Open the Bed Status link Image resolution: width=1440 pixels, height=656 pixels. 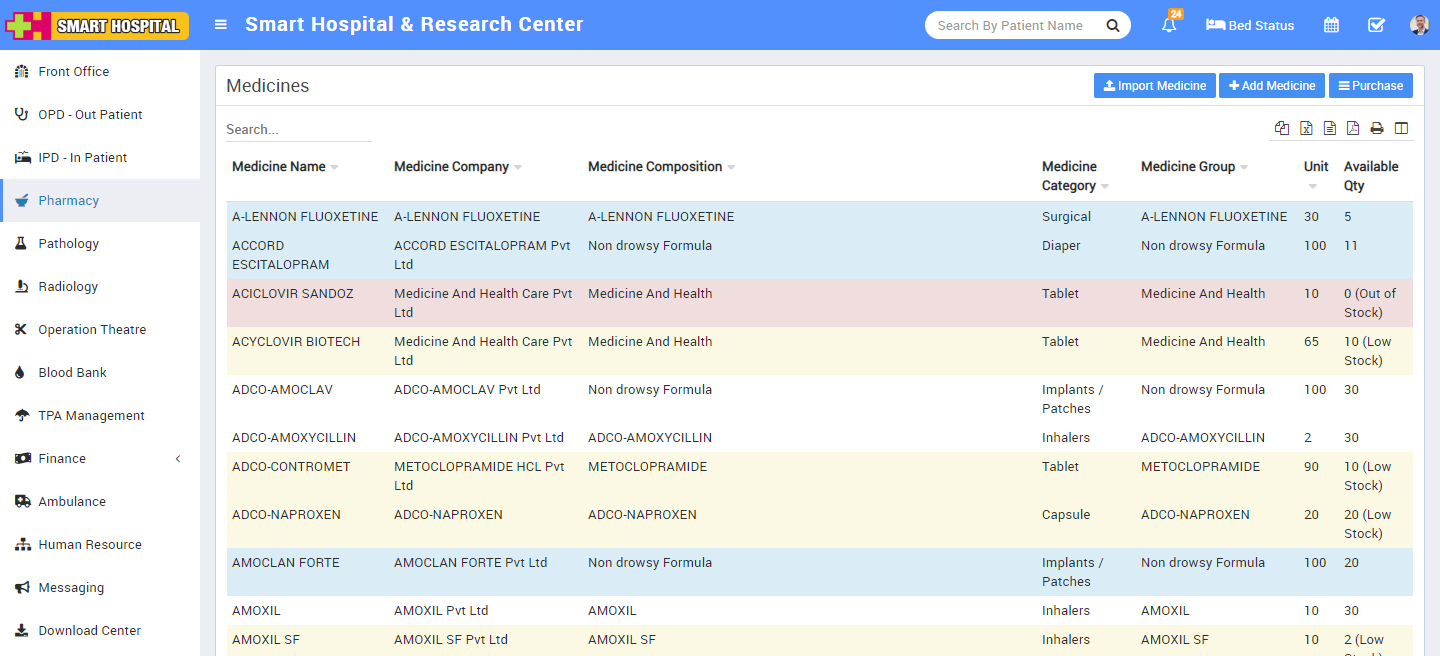1250,25
